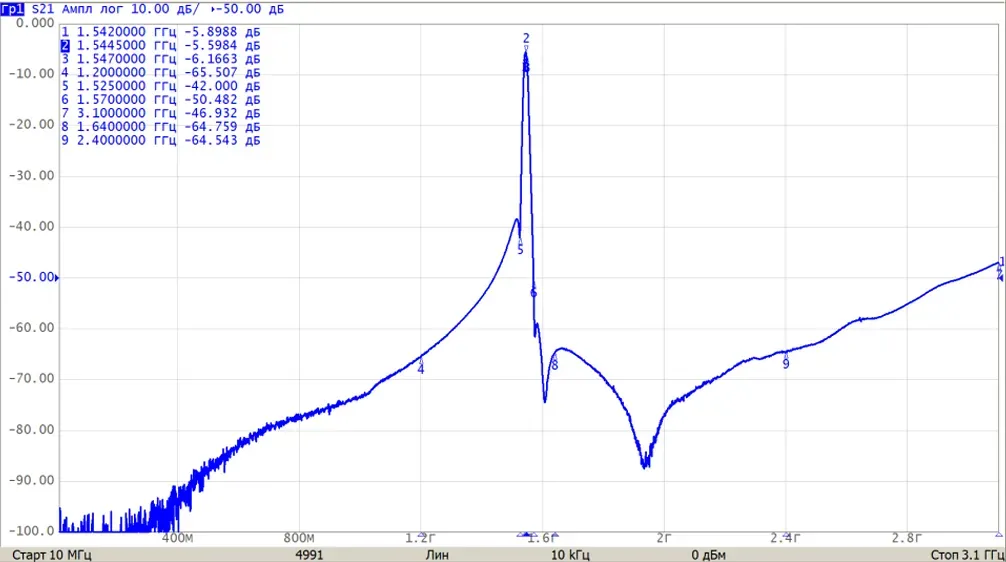Click the 10.00 дБ/ scale value
1006x562 pixels.
pyautogui.click(x=166, y=9)
